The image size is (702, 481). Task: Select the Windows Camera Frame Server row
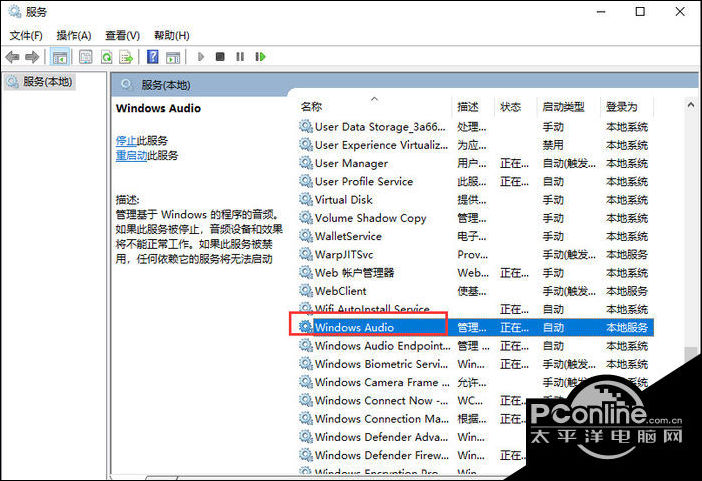(475, 382)
